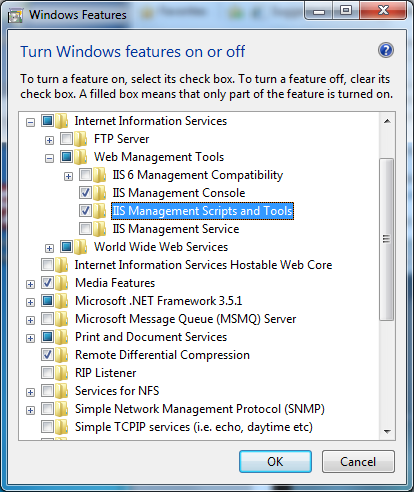Expand Microsoft Message Queue (MSMQ) Server
Image resolution: width=414 pixels, height=492 pixels.
coord(30,320)
